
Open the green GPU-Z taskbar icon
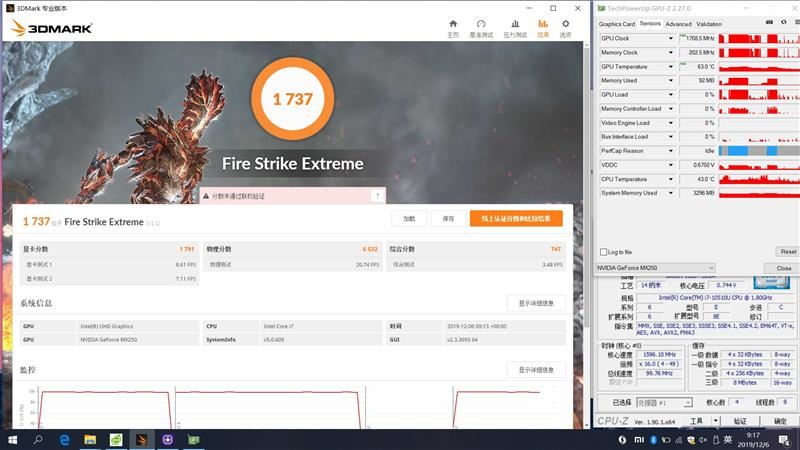116,440
